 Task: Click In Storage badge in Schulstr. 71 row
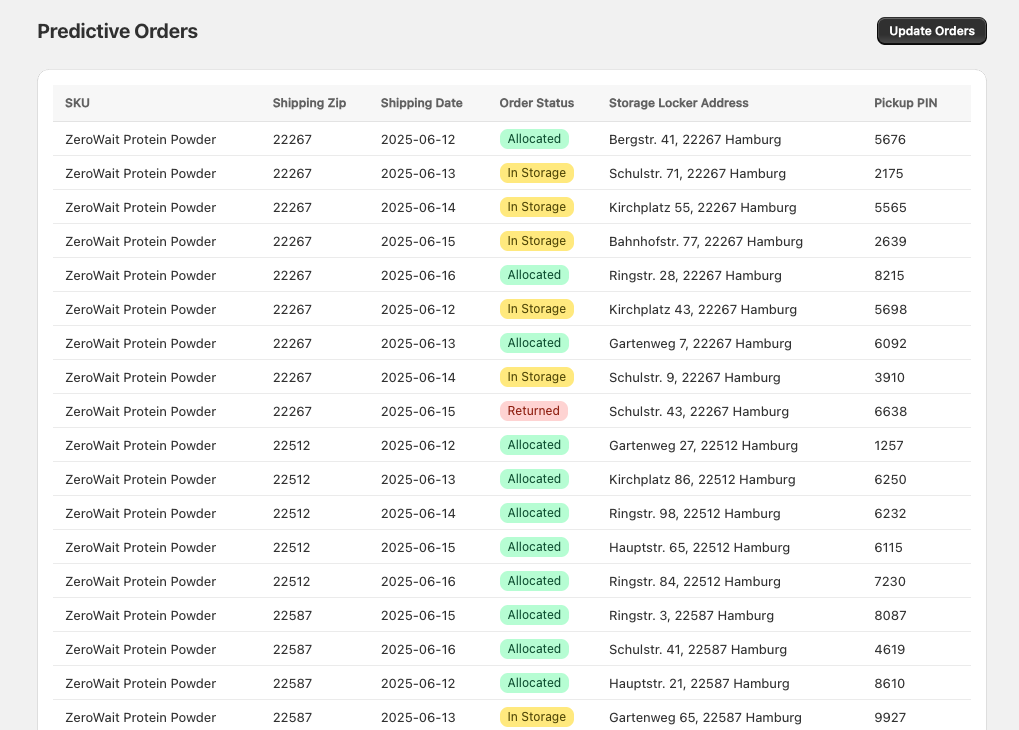(x=537, y=173)
